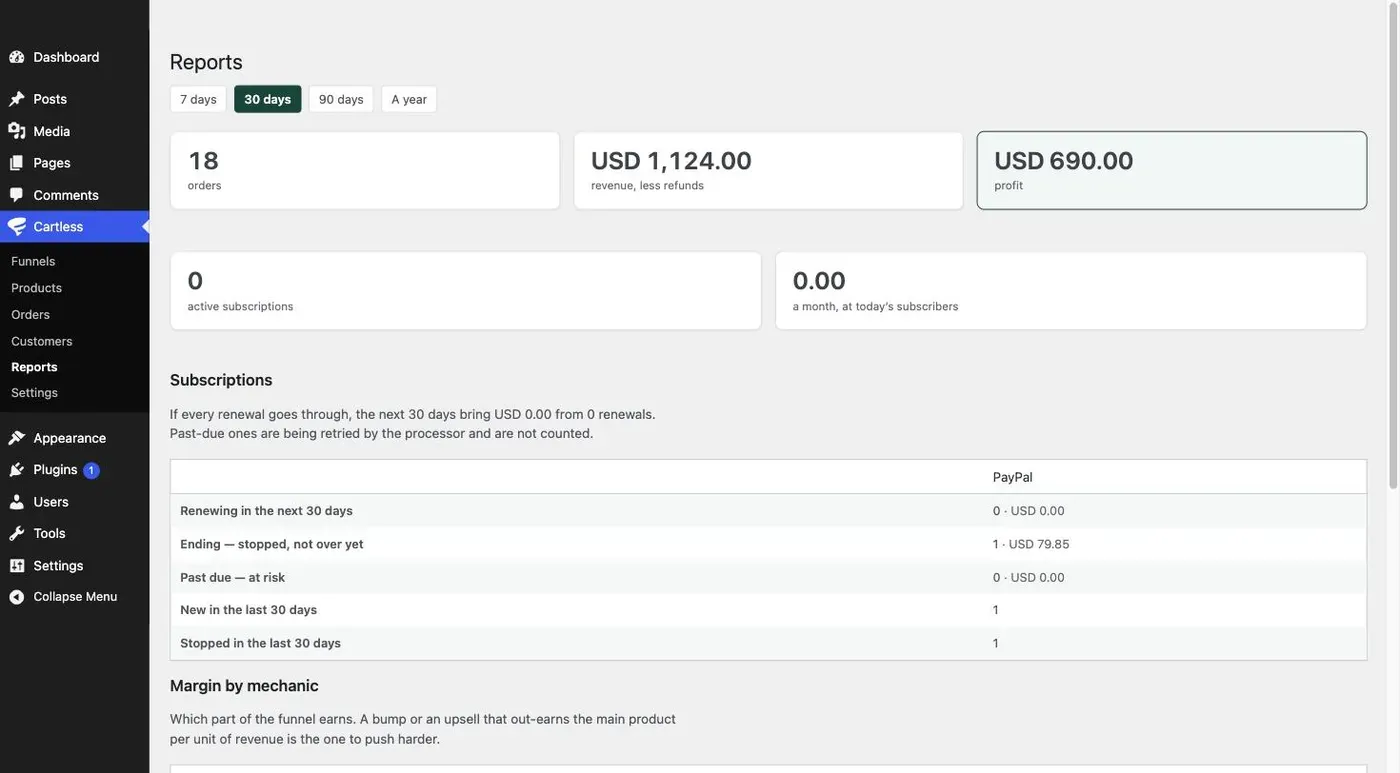Click the Settings sliders icon

[17, 566]
